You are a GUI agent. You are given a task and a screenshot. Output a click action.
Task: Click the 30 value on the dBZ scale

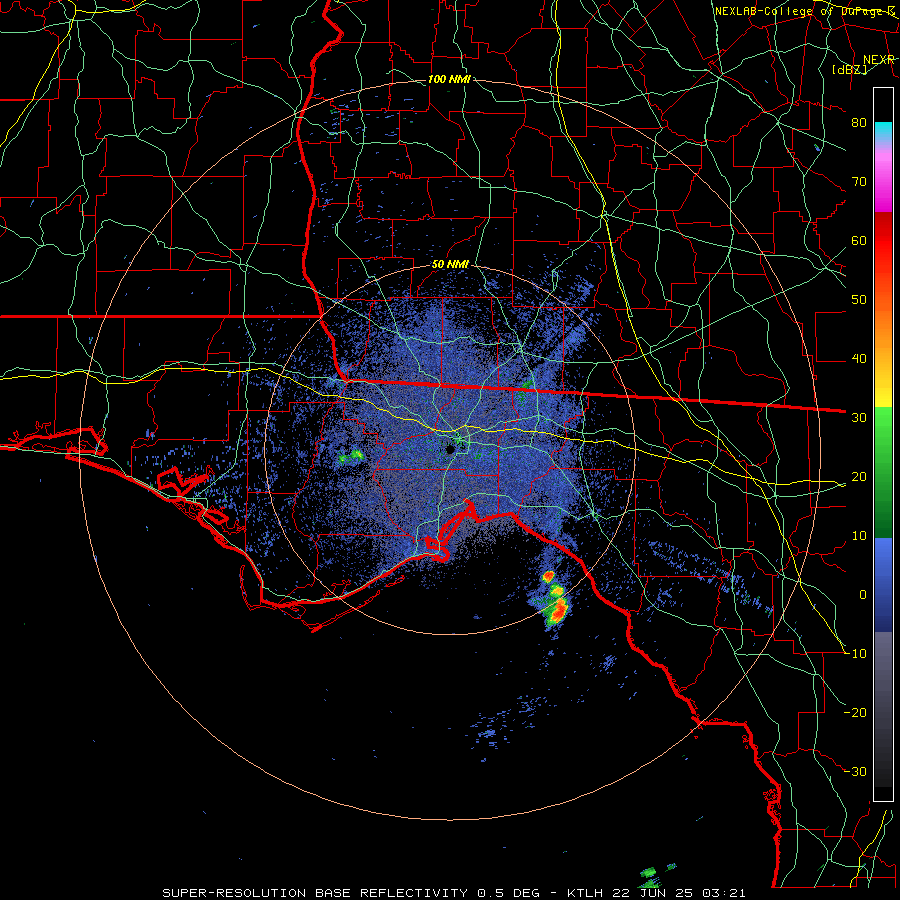tap(859, 418)
